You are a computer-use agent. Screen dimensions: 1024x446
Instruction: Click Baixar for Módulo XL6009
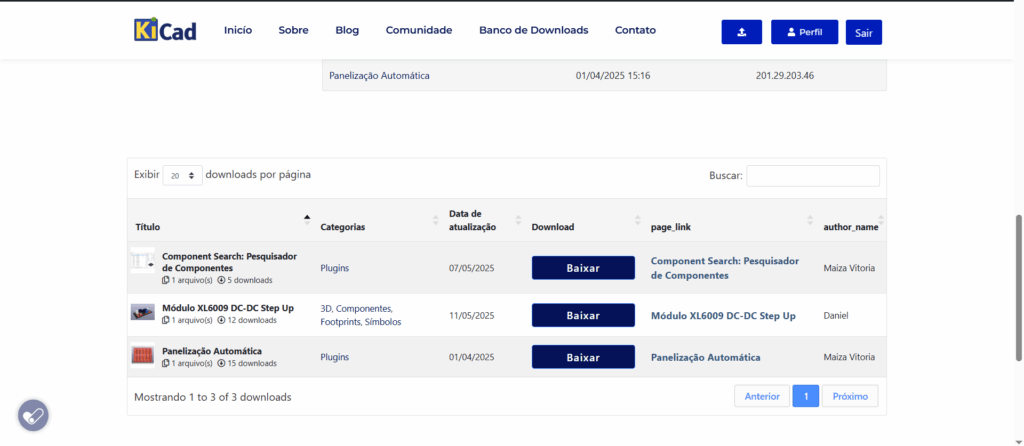[583, 315]
